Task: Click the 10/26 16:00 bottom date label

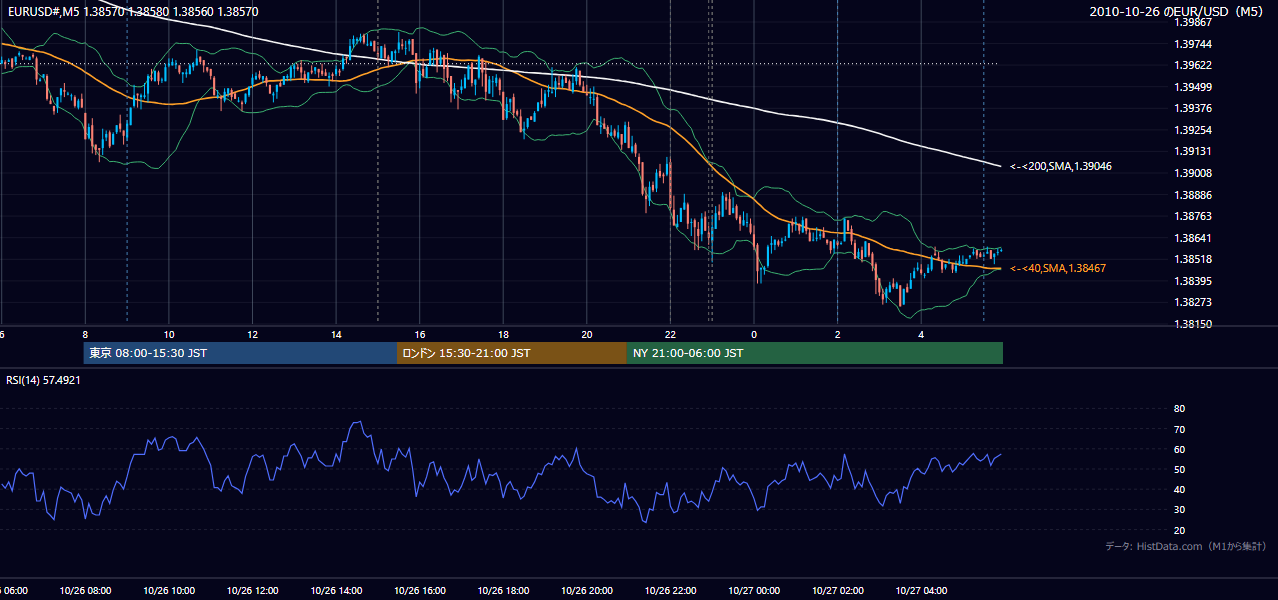Action: (420, 591)
